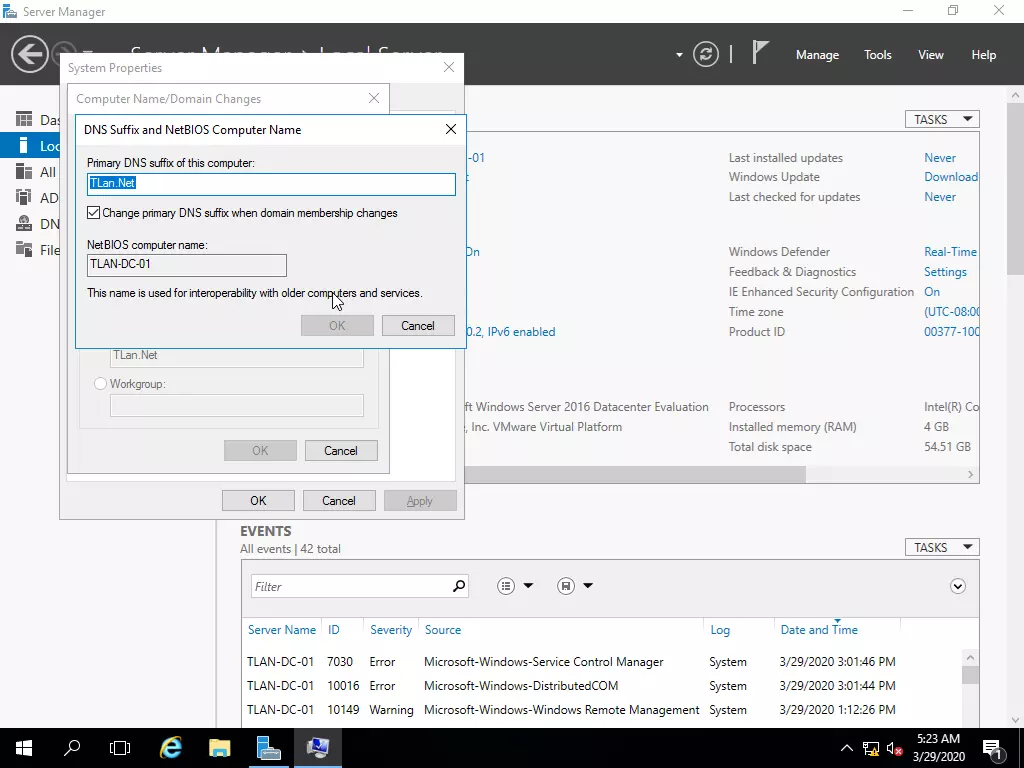Open File Explorer from the taskbar
1024x768 pixels.
(x=219, y=748)
